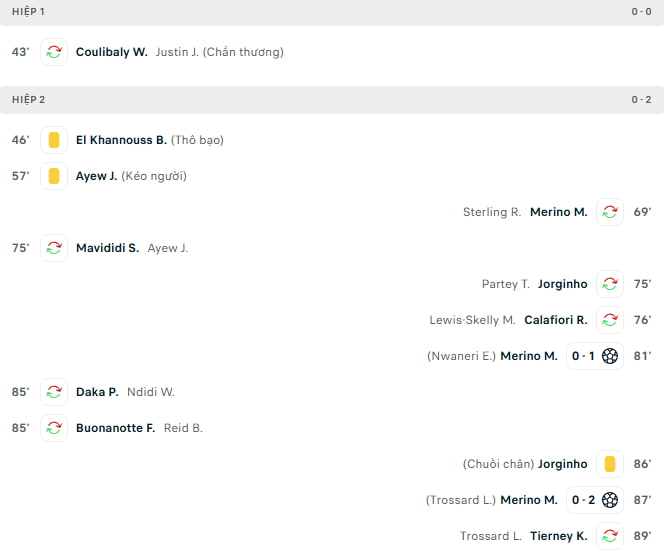Click the 0 - 2 score box
This screenshot has width=666, height=559.
point(582,500)
